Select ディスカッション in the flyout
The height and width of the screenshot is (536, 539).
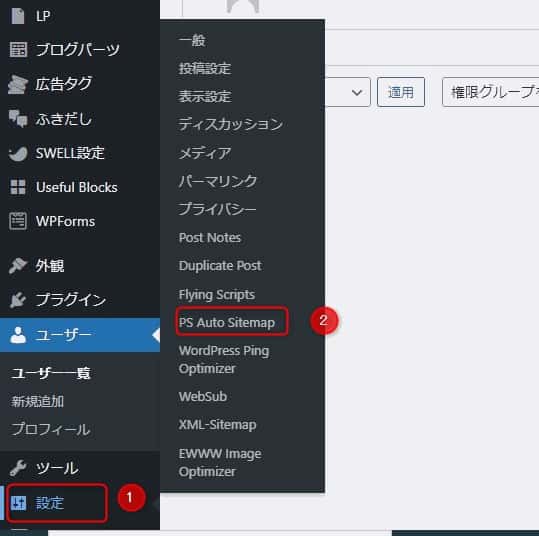[x=231, y=124]
